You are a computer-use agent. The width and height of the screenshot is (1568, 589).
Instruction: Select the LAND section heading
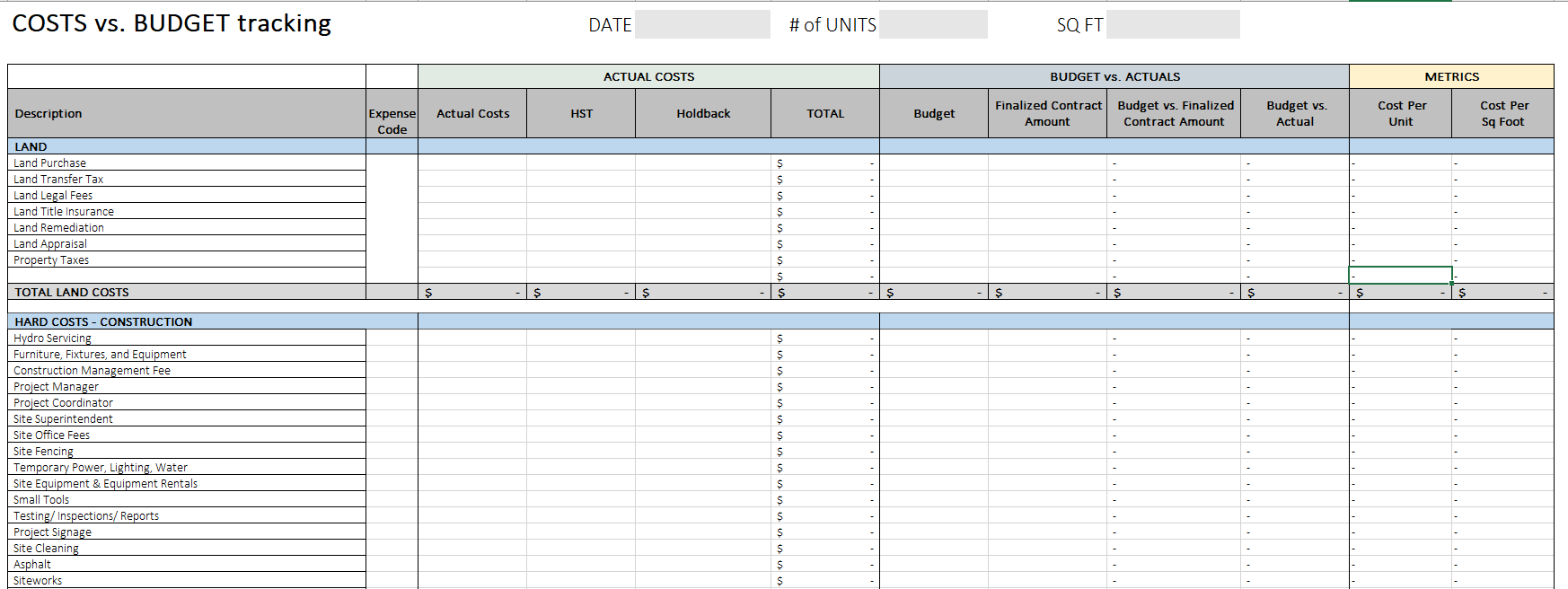coord(31,146)
